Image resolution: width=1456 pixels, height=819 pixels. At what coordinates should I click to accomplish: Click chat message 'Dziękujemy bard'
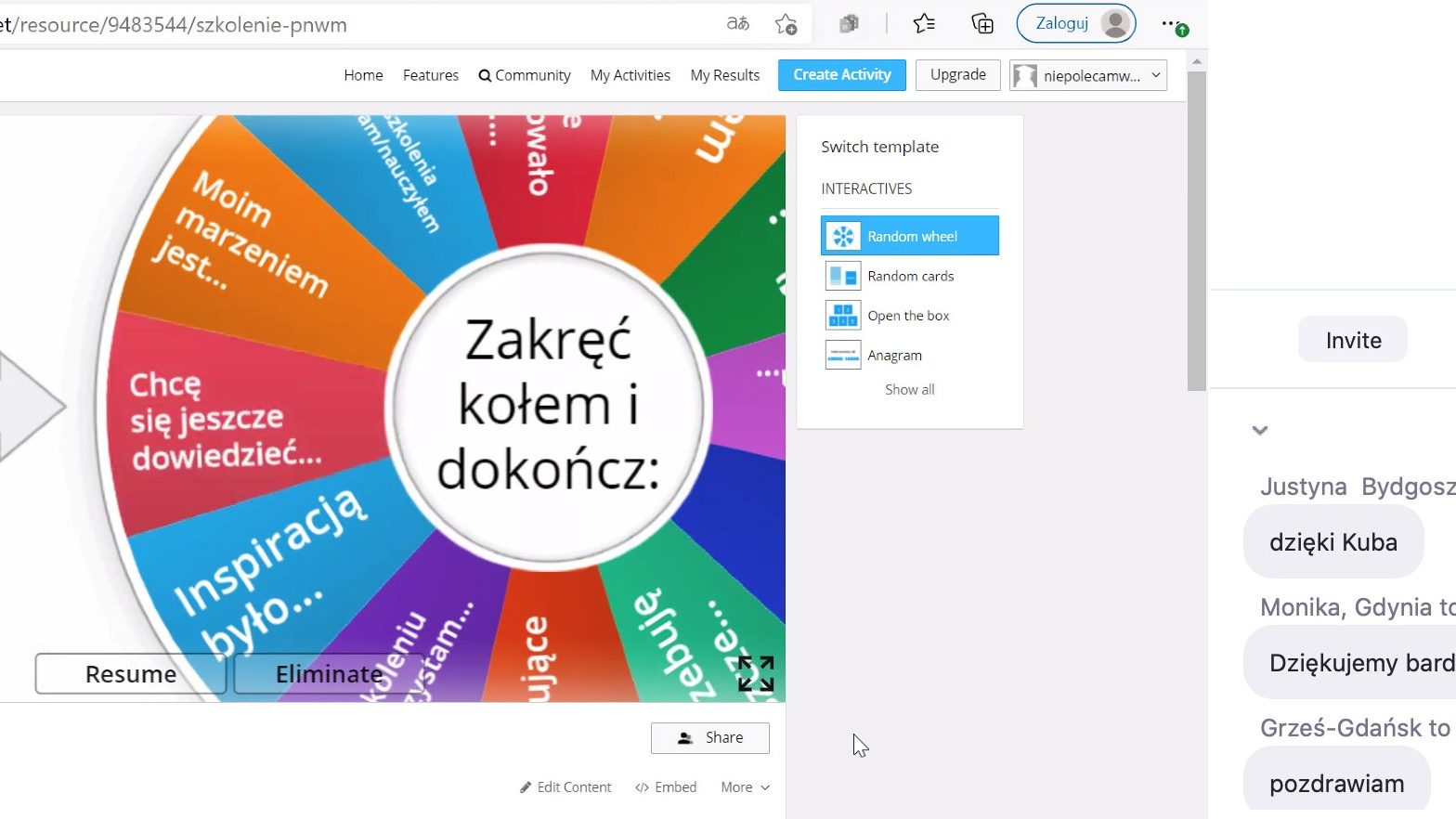tap(1350, 662)
